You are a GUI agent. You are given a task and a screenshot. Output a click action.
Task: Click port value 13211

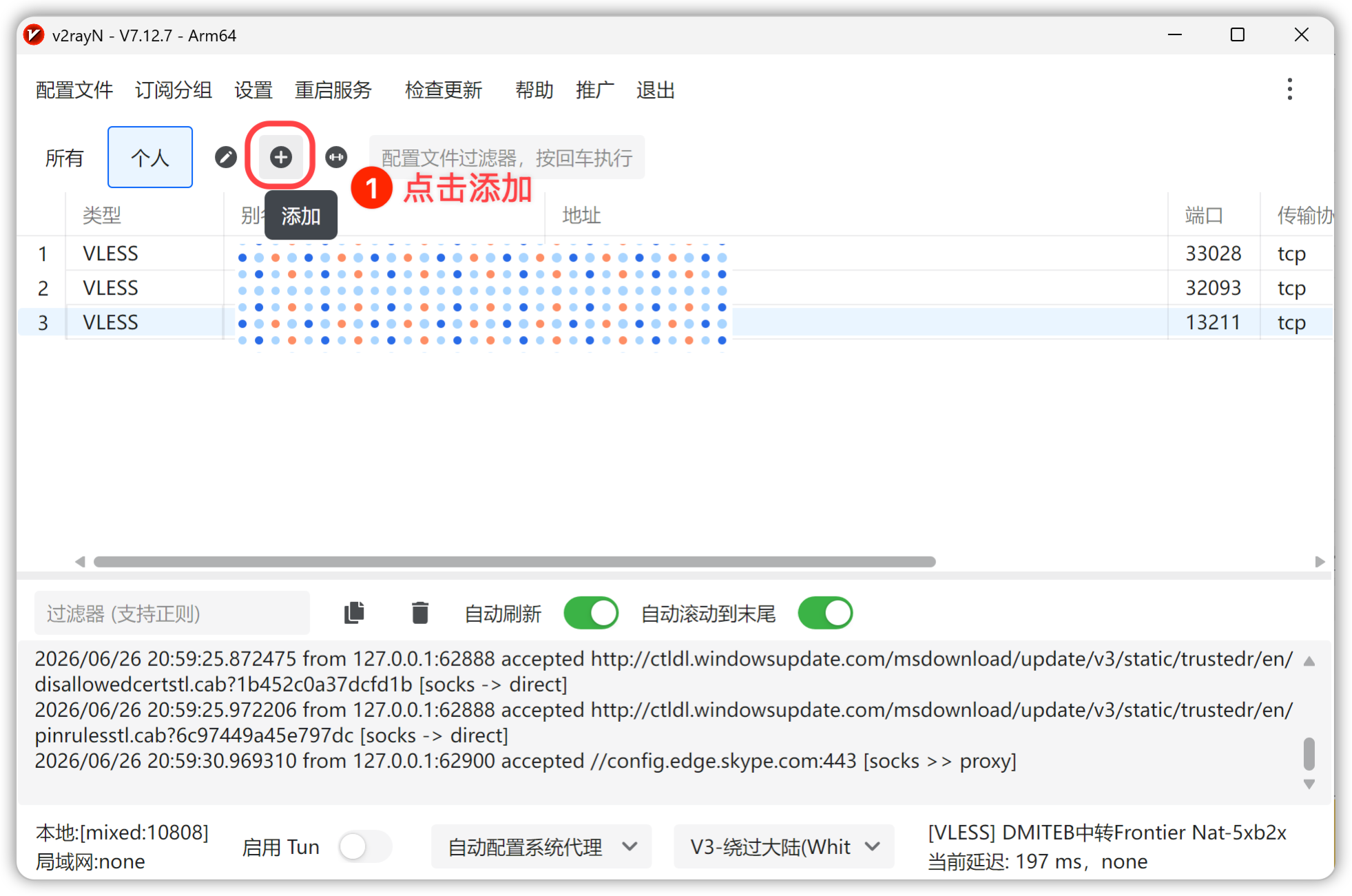[x=1212, y=322]
